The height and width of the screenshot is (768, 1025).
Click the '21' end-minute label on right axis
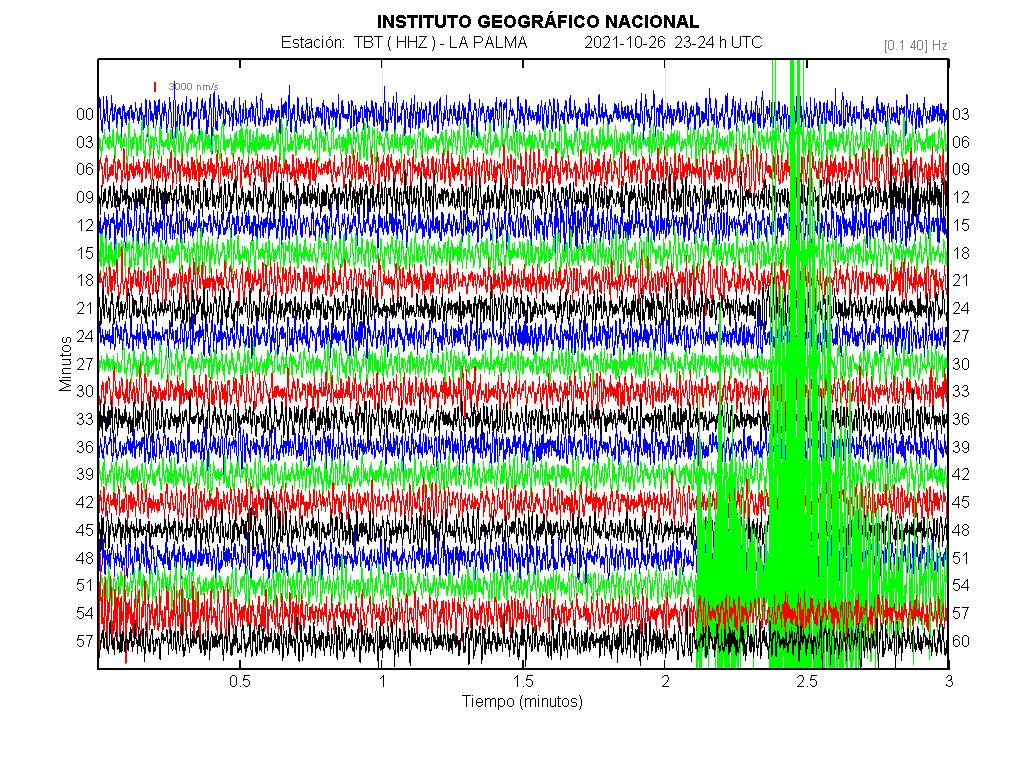pyautogui.click(x=961, y=280)
